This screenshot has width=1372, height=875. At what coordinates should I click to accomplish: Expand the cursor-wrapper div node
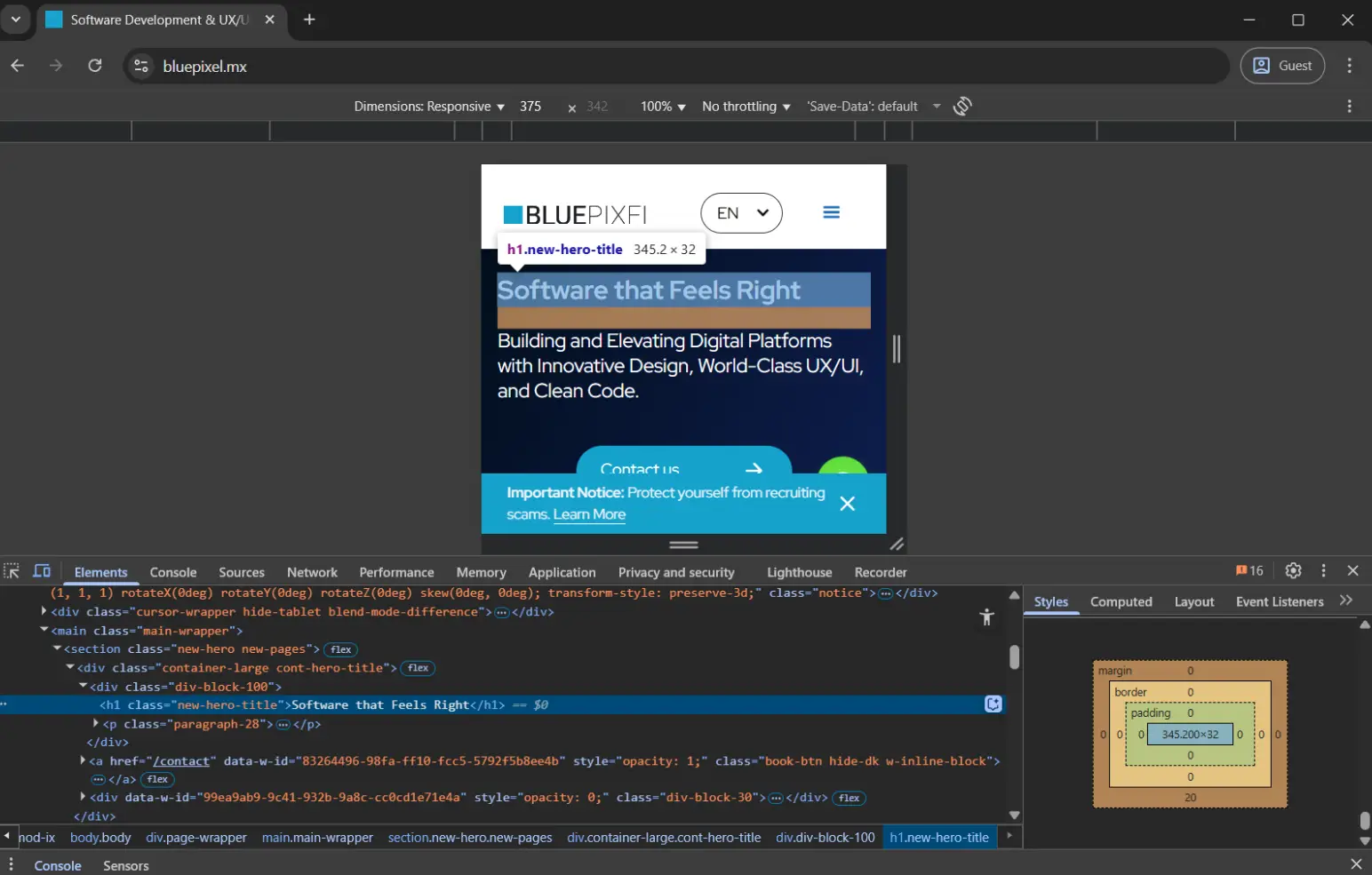(x=44, y=611)
